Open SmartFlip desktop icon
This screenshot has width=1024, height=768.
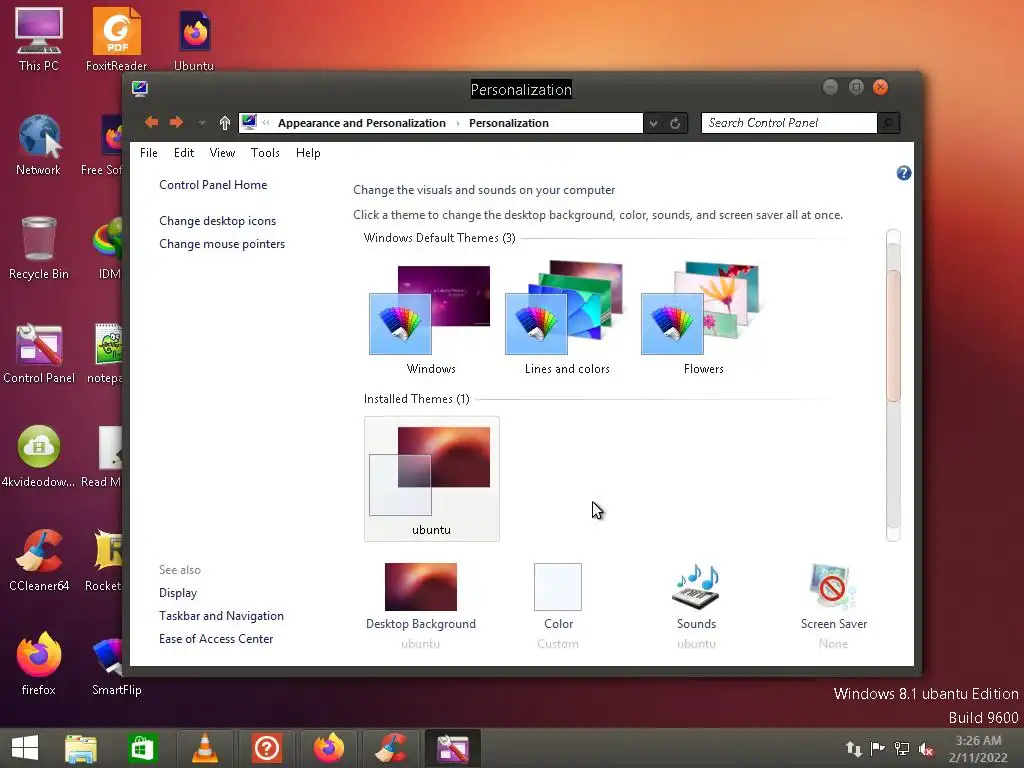(116, 664)
